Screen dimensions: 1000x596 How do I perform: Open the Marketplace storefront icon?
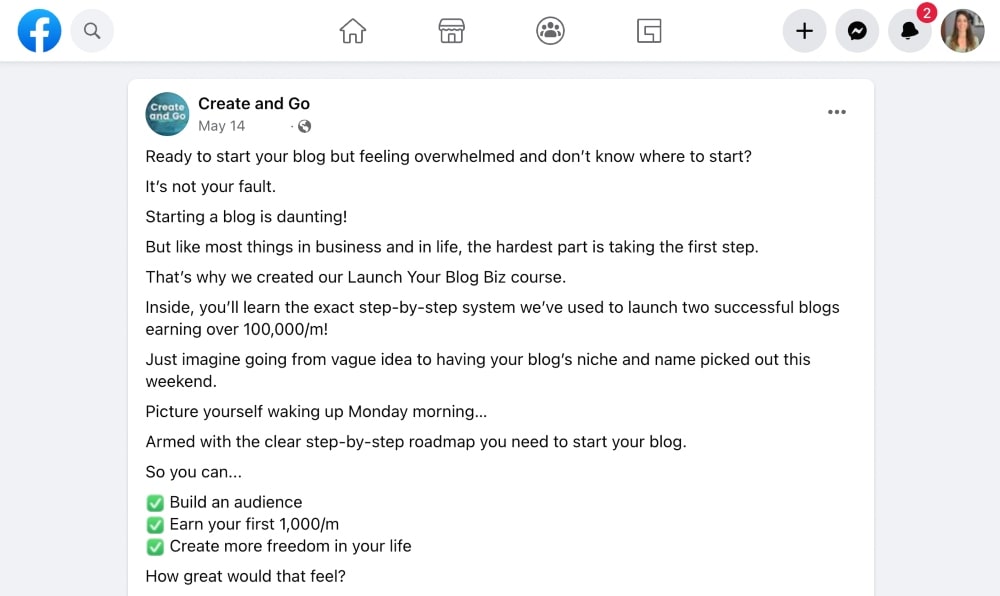452,31
